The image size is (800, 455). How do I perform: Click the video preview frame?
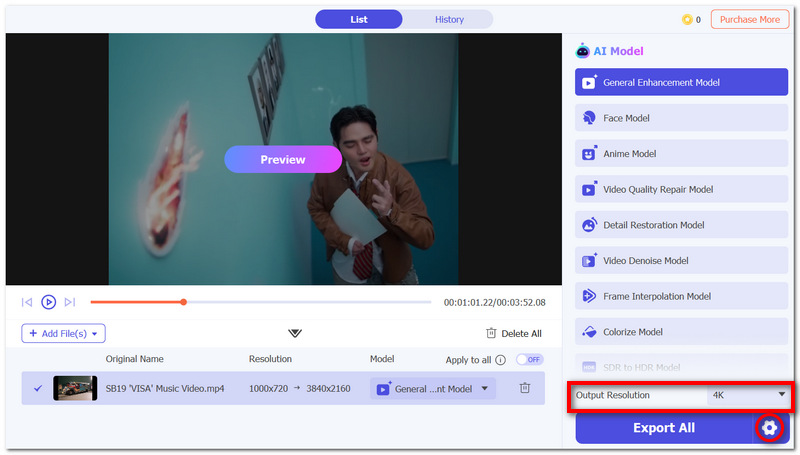click(283, 159)
